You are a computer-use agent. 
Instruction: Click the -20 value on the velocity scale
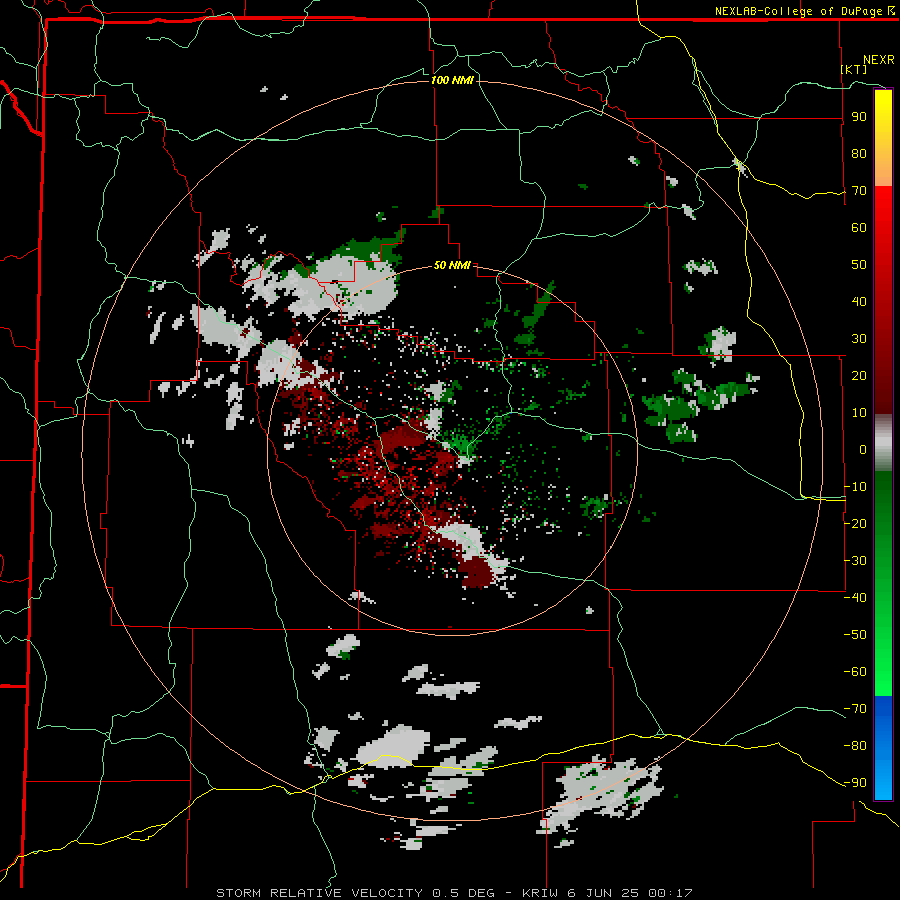click(855, 523)
